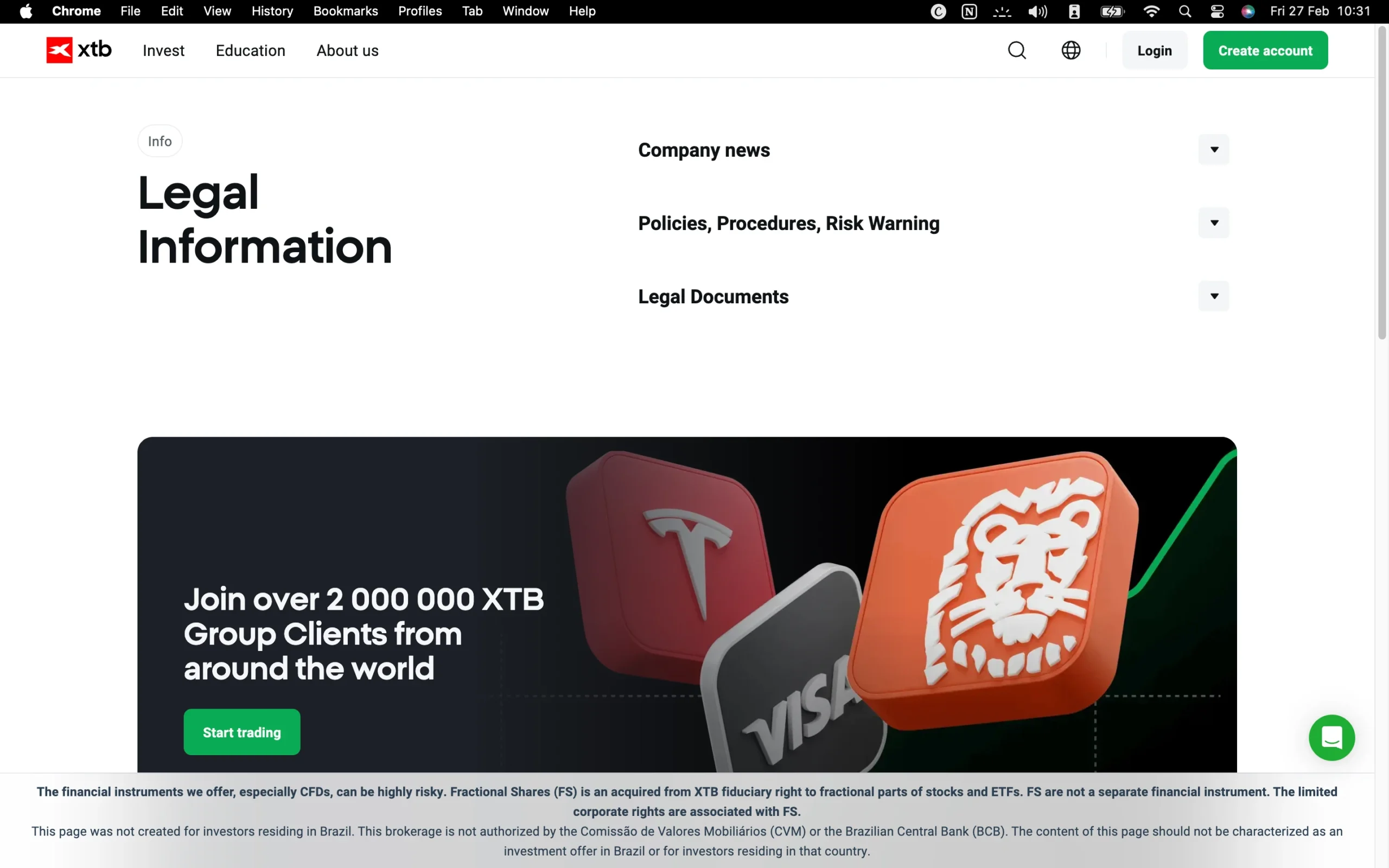1389x868 pixels.
Task: Click the XTB logo to go home
Action: [79, 50]
